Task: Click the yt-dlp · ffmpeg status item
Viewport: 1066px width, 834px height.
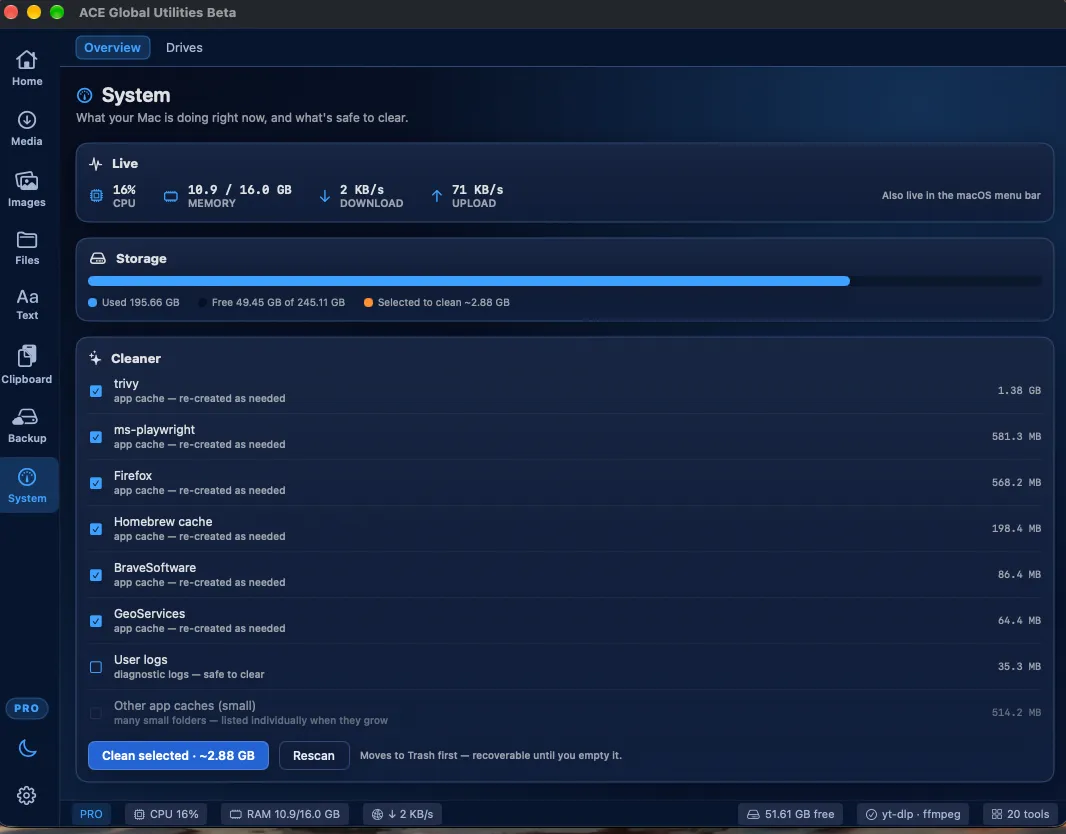Action: (913, 814)
